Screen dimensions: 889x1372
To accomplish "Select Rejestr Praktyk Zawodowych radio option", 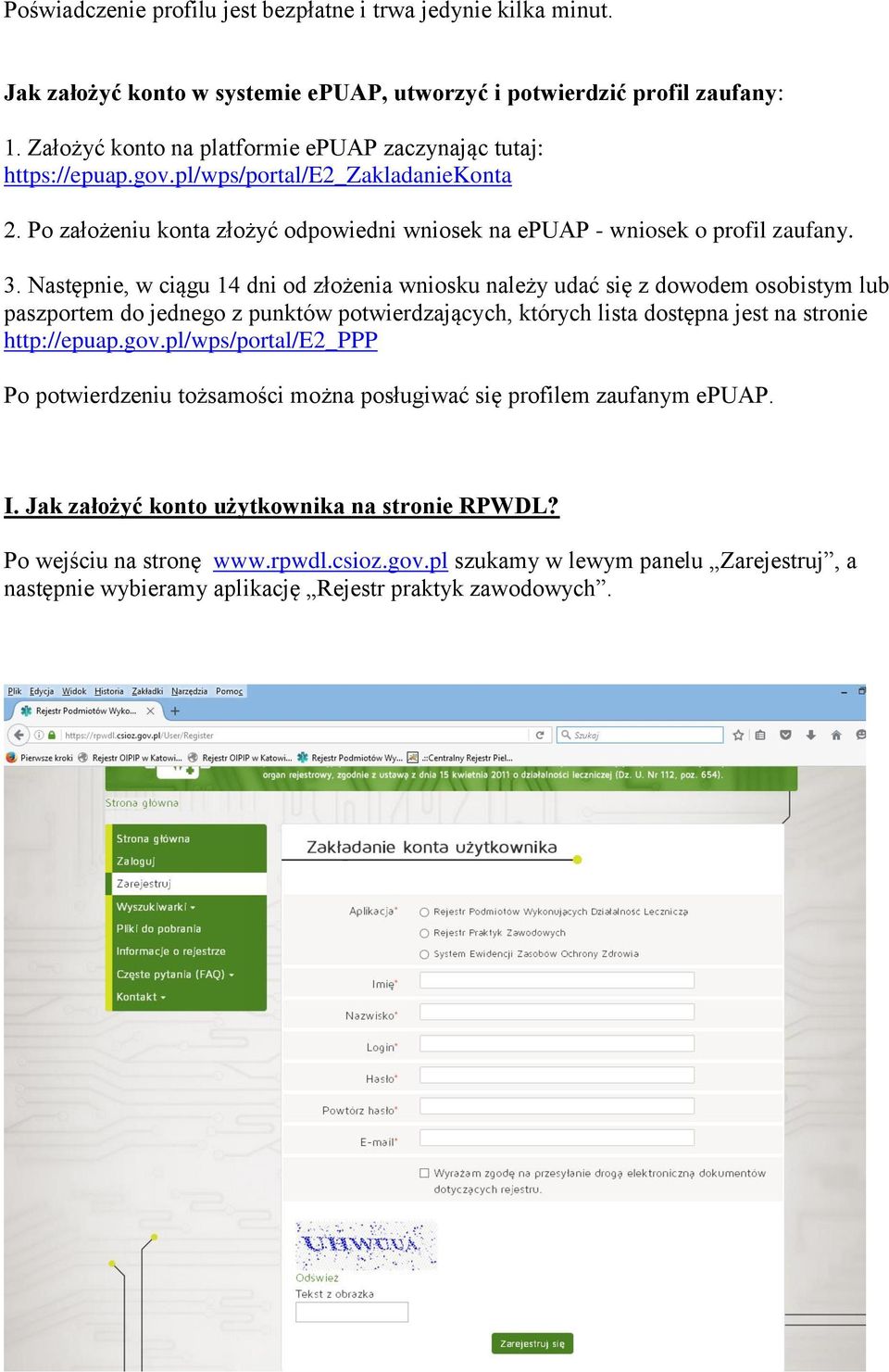I will [425, 933].
